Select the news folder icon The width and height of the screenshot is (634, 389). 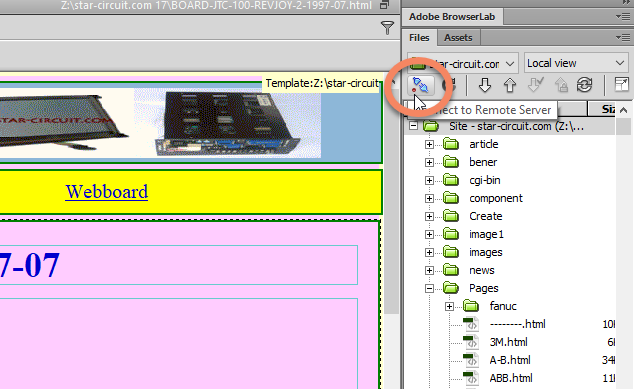[x=451, y=270]
